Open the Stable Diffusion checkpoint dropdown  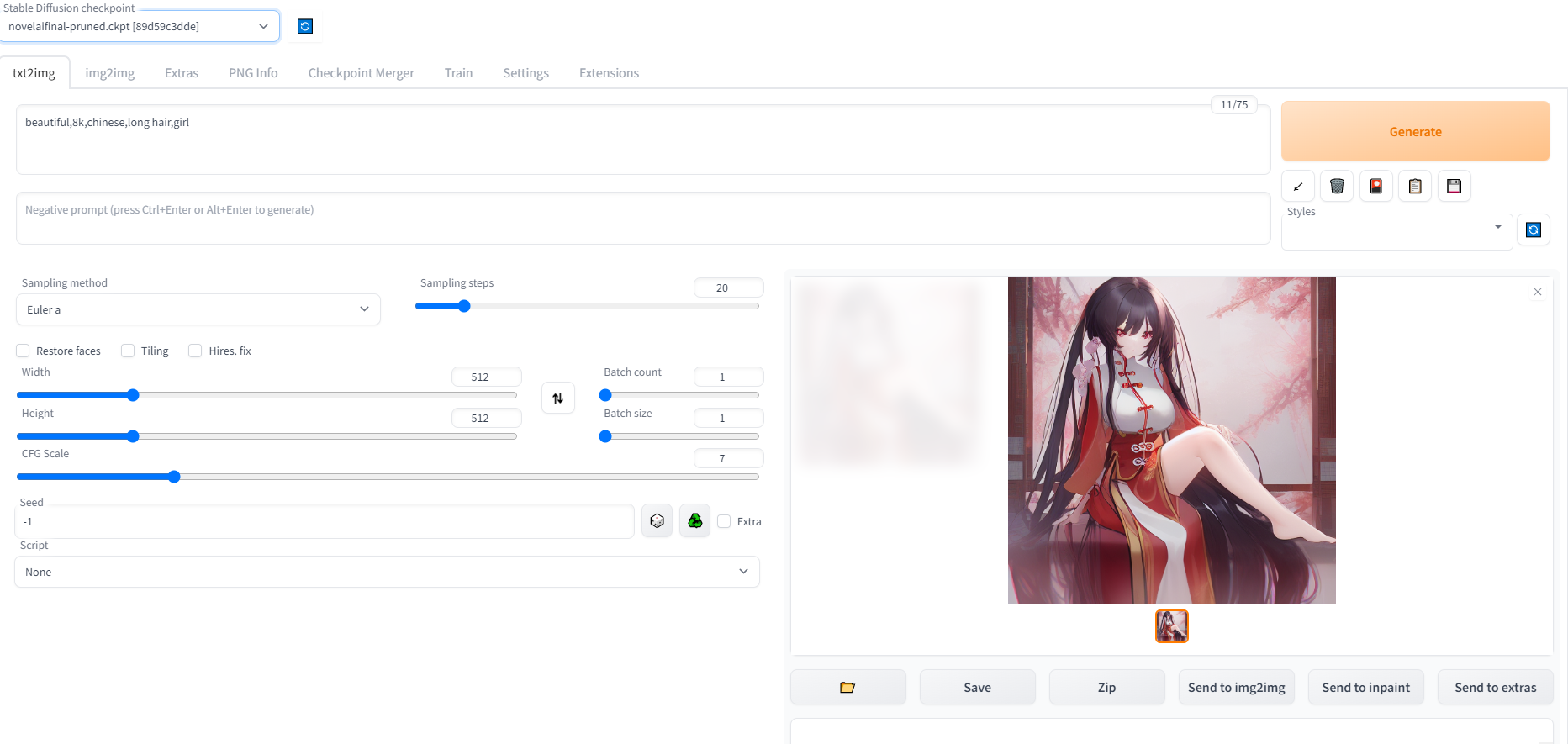pyautogui.click(x=140, y=27)
